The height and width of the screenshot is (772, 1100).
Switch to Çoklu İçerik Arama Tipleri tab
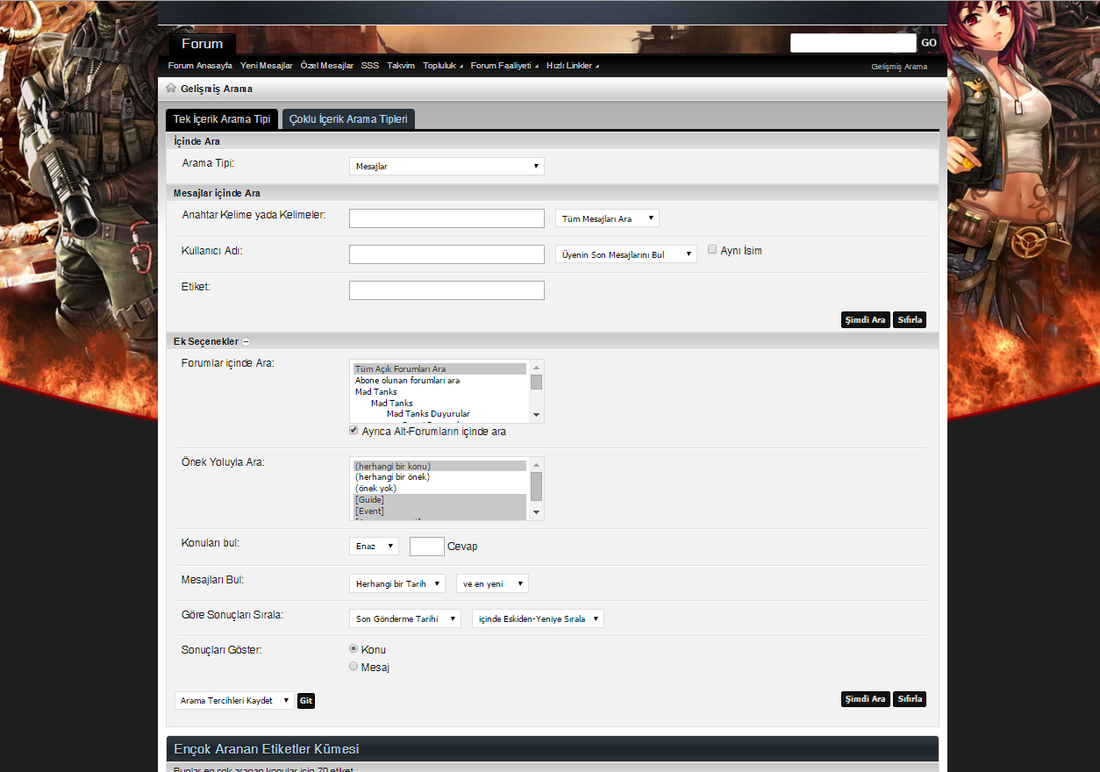[x=349, y=119]
